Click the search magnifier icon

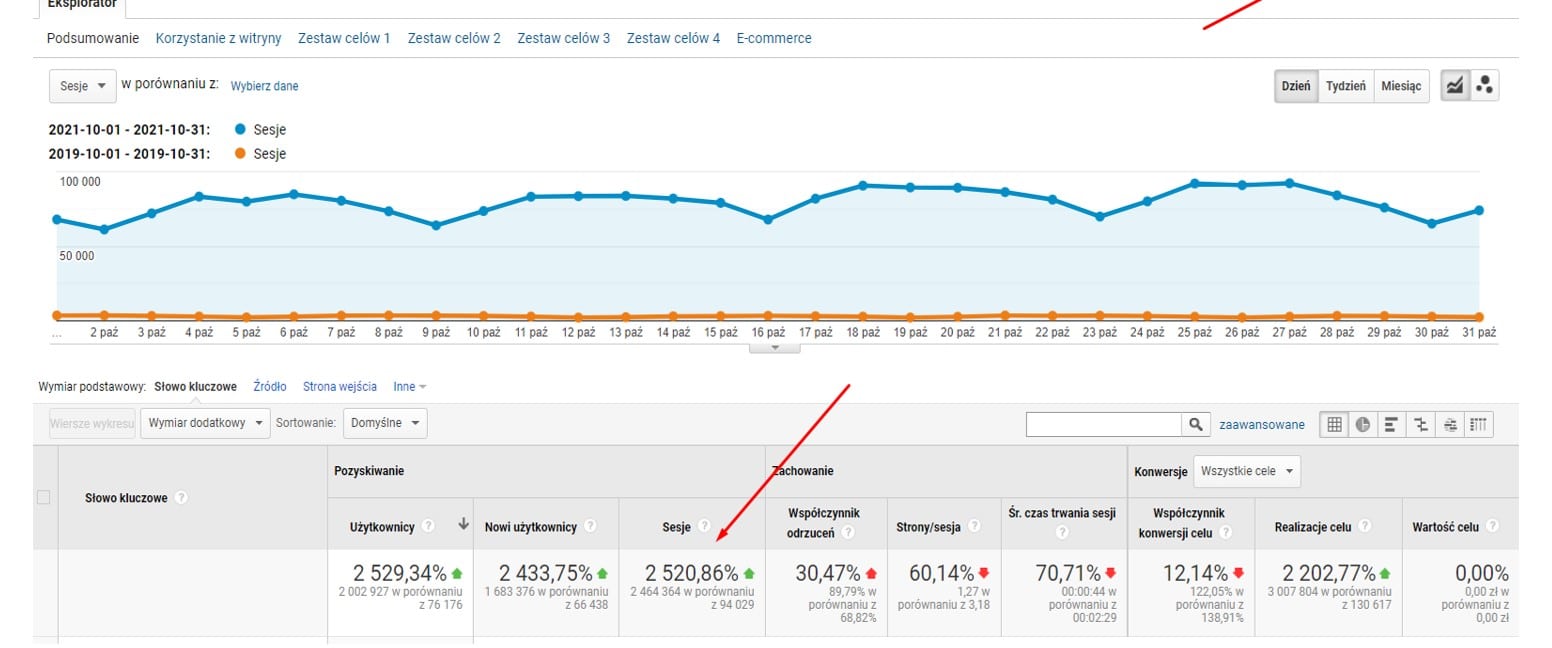1195,424
